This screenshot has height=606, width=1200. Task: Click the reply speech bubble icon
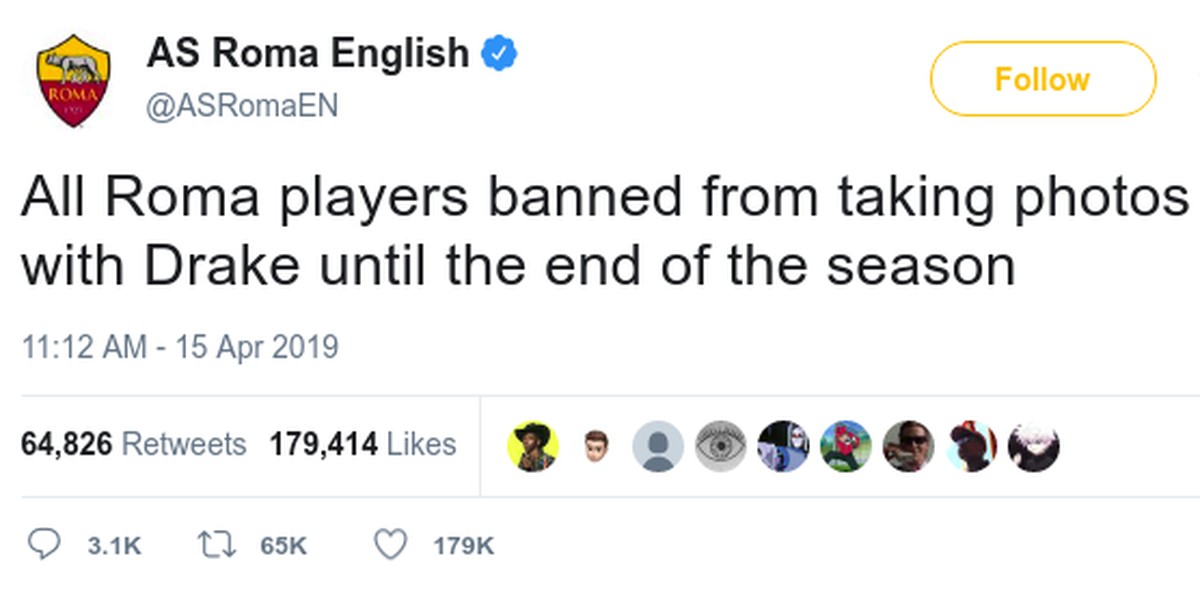(x=42, y=545)
